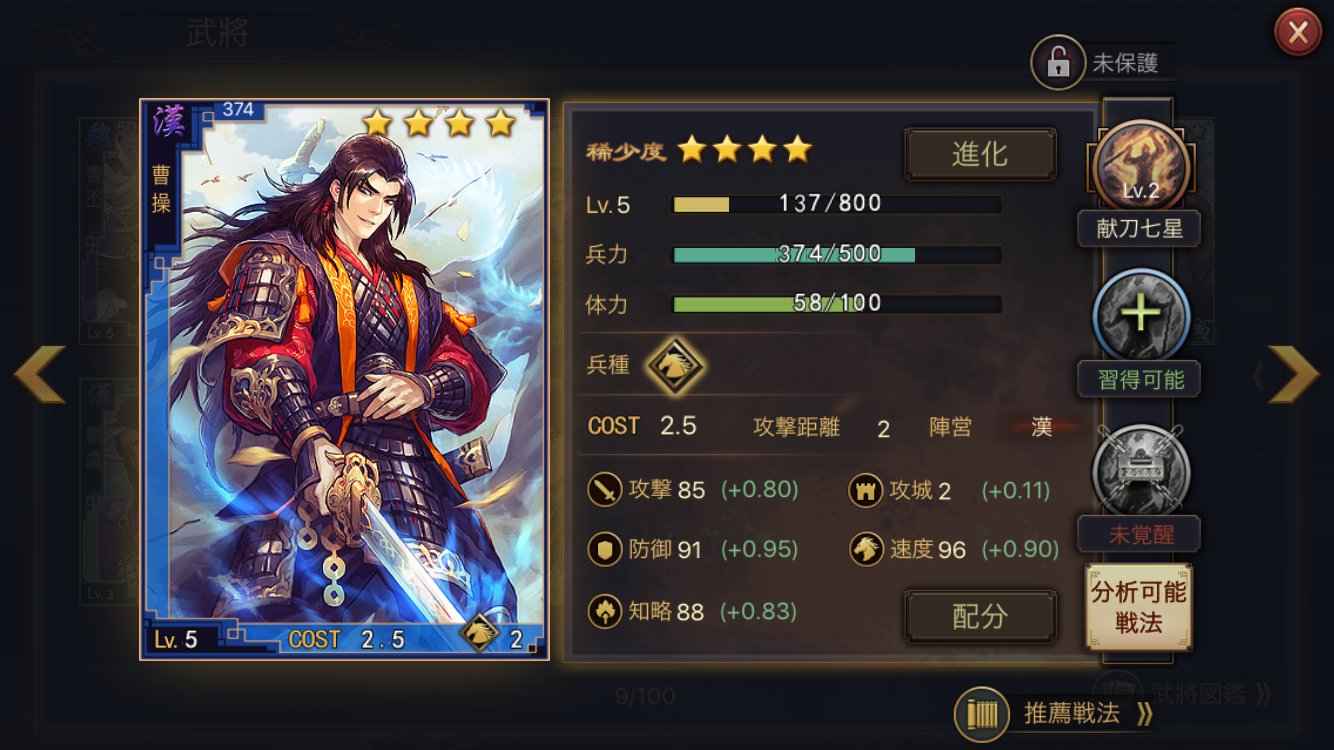The width and height of the screenshot is (1334, 750).
Task: Click the 速度 horse stat icon
Action: [x=866, y=550]
